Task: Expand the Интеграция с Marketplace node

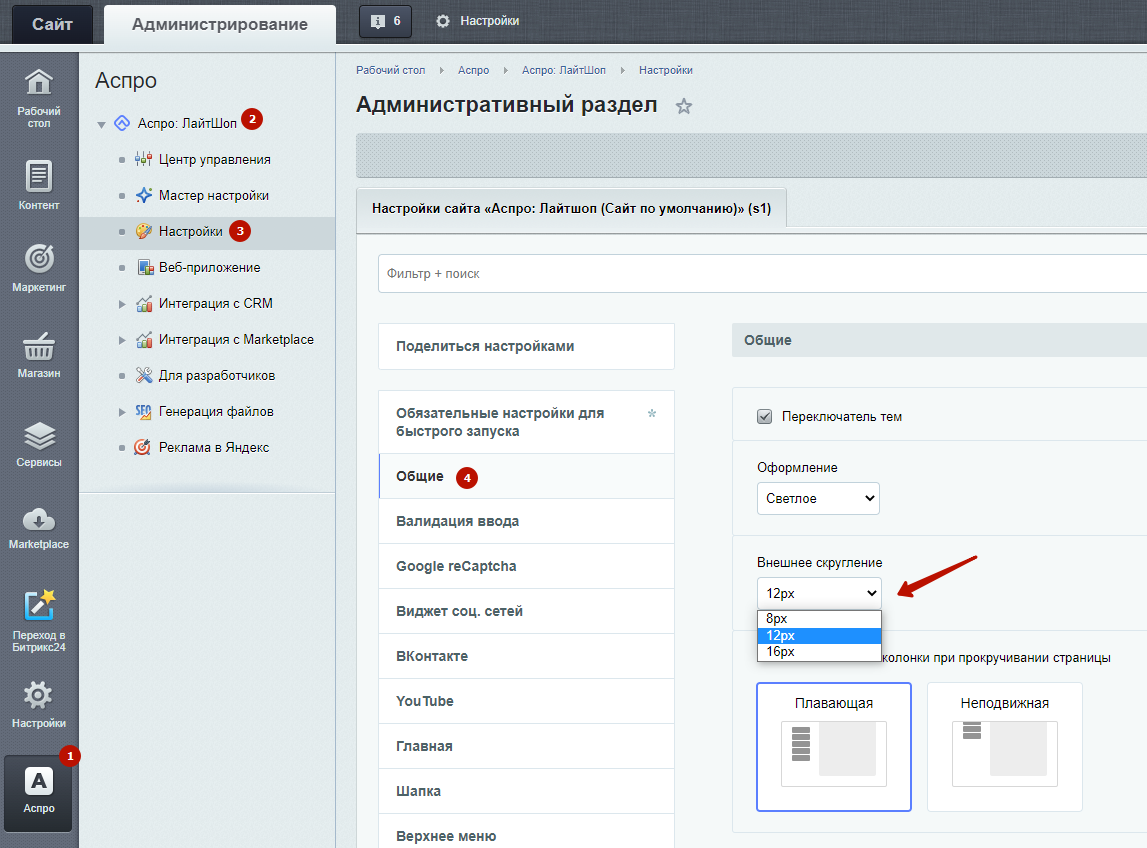Action: (x=122, y=339)
